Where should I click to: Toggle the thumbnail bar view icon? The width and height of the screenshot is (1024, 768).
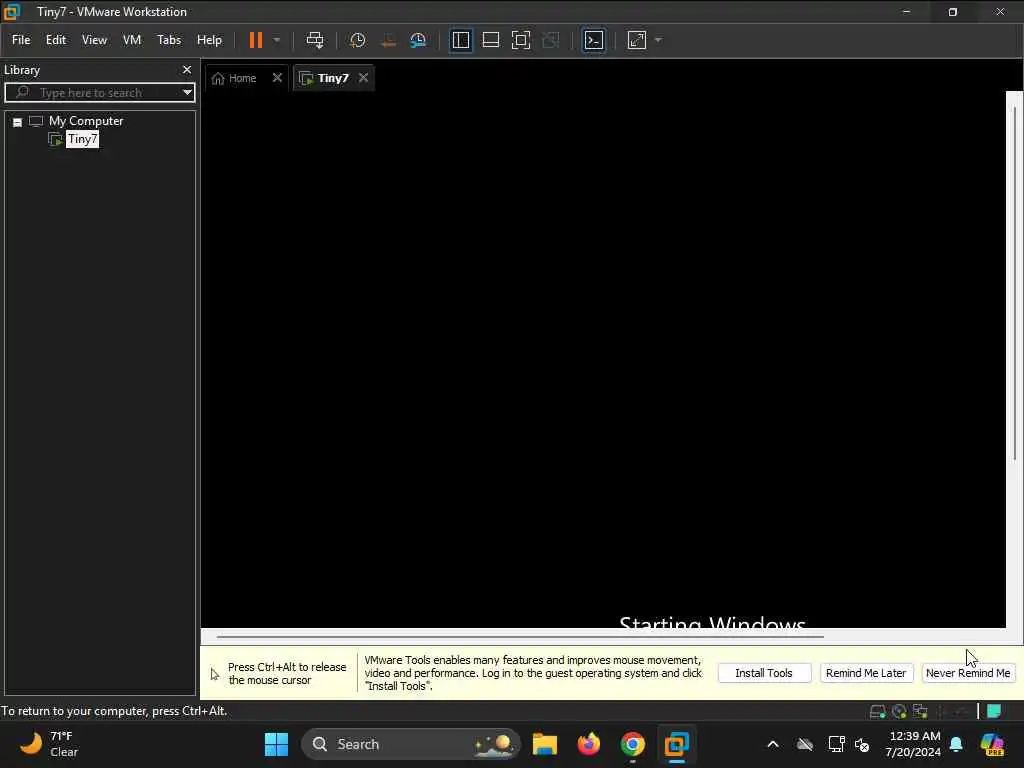[x=490, y=40]
